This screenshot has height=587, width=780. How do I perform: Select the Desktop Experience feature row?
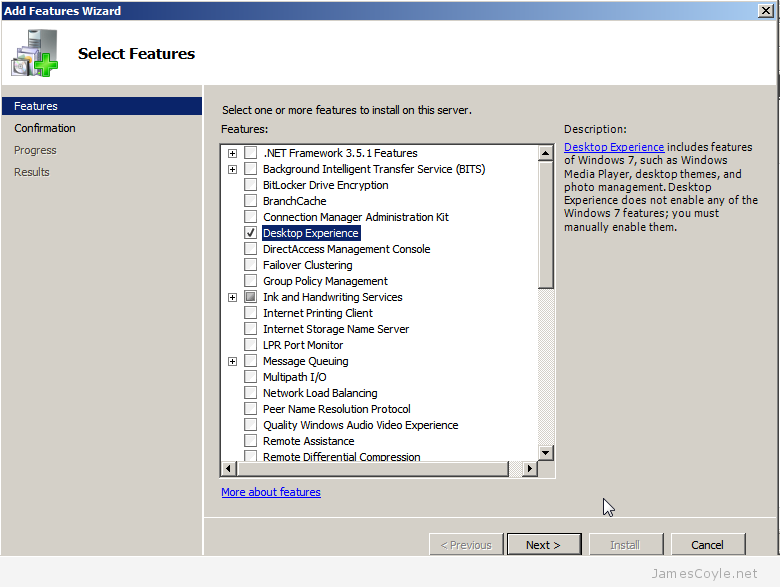click(x=311, y=233)
